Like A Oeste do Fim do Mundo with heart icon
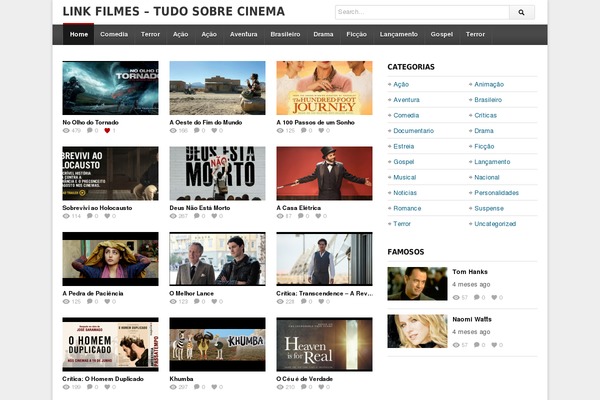The image size is (600, 400). 214,131
